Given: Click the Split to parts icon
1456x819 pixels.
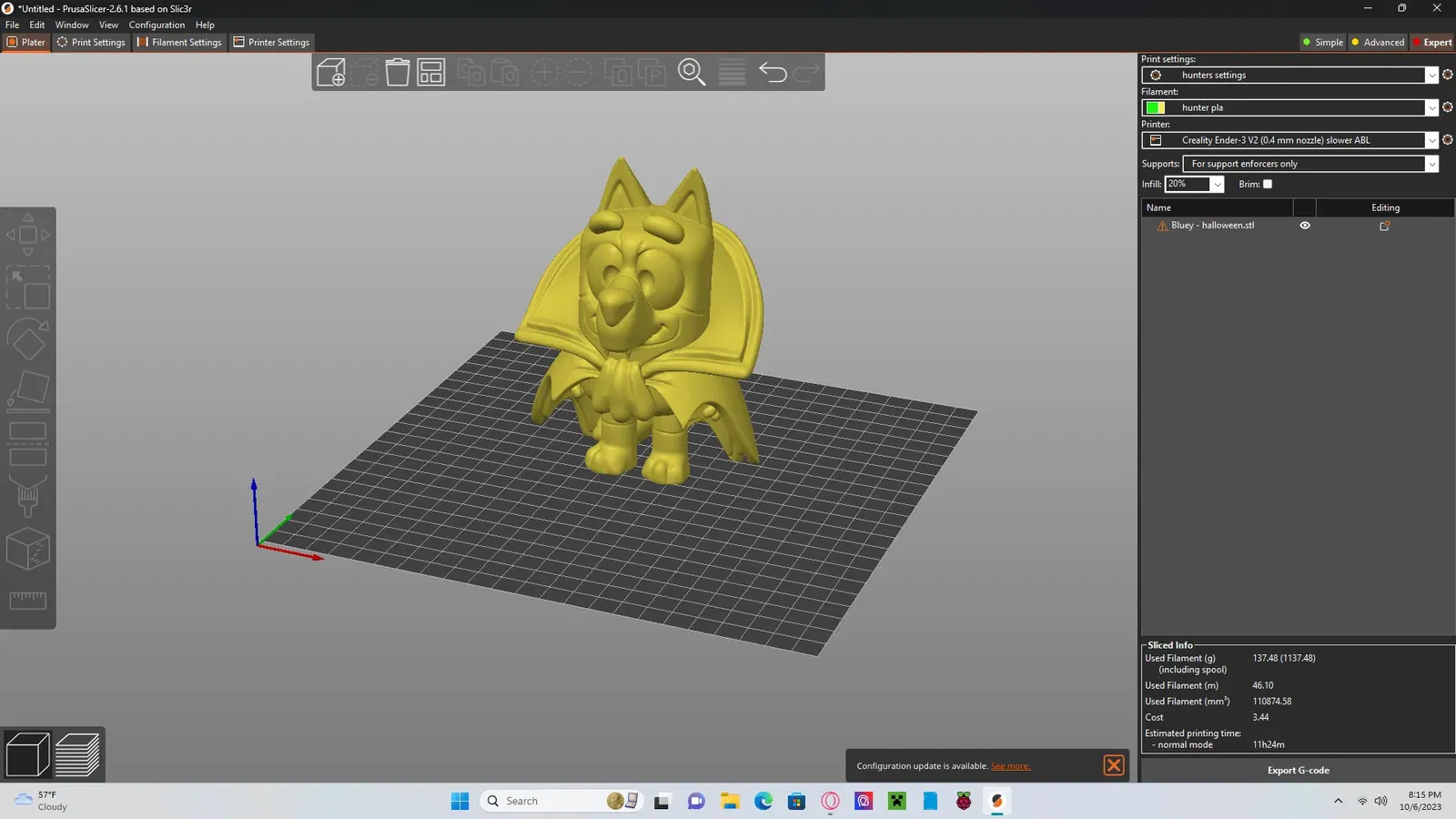Looking at the screenshot, I should pyautogui.click(x=652, y=72).
